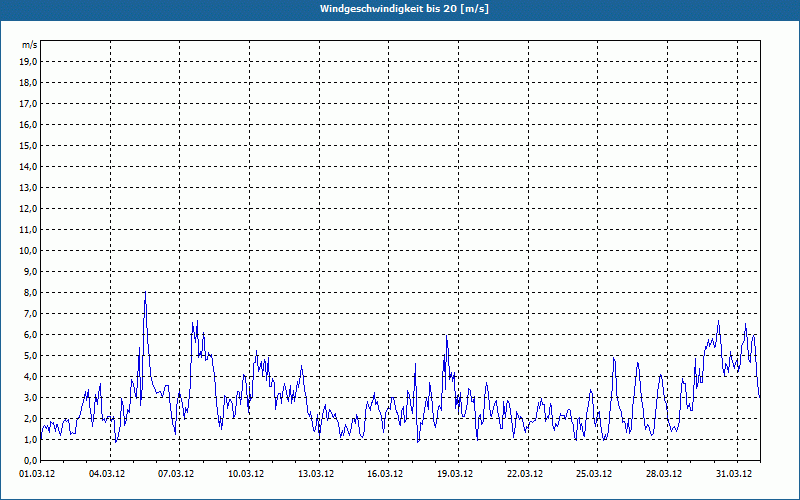800x500 pixels.
Task: Click the 8 m/s wind peak after 04.03.12
Action: [x=145, y=292]
